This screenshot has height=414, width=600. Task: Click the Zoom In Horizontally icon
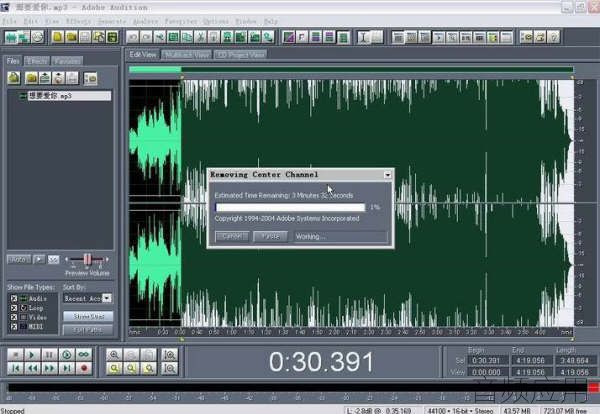114,355
